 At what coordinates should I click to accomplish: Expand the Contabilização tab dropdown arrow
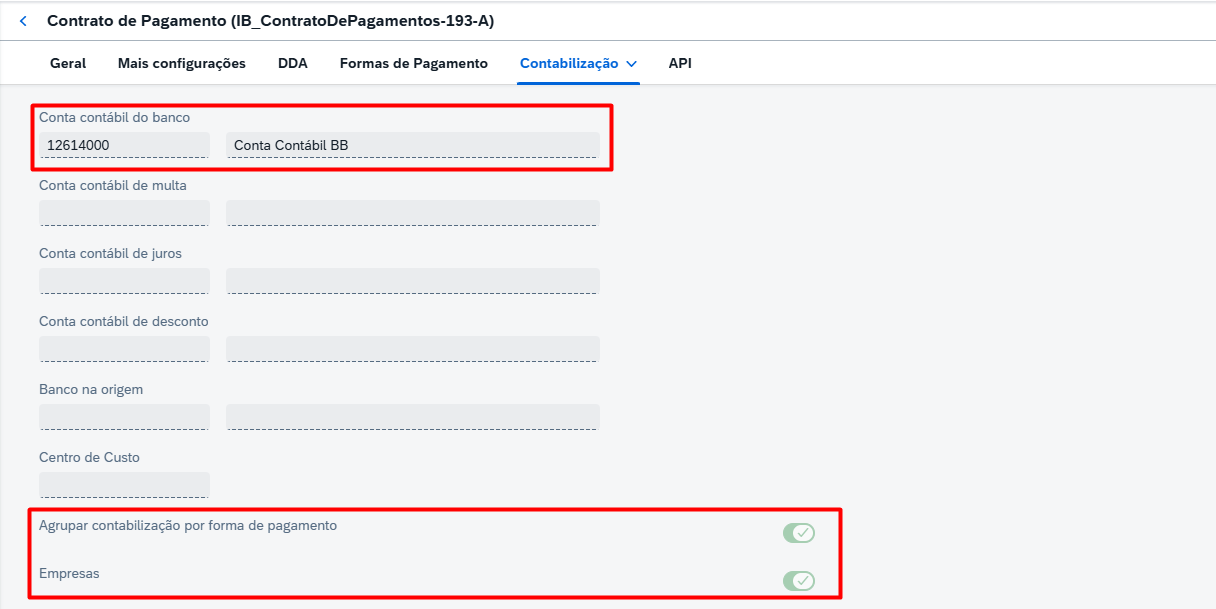tap(631, 63)
